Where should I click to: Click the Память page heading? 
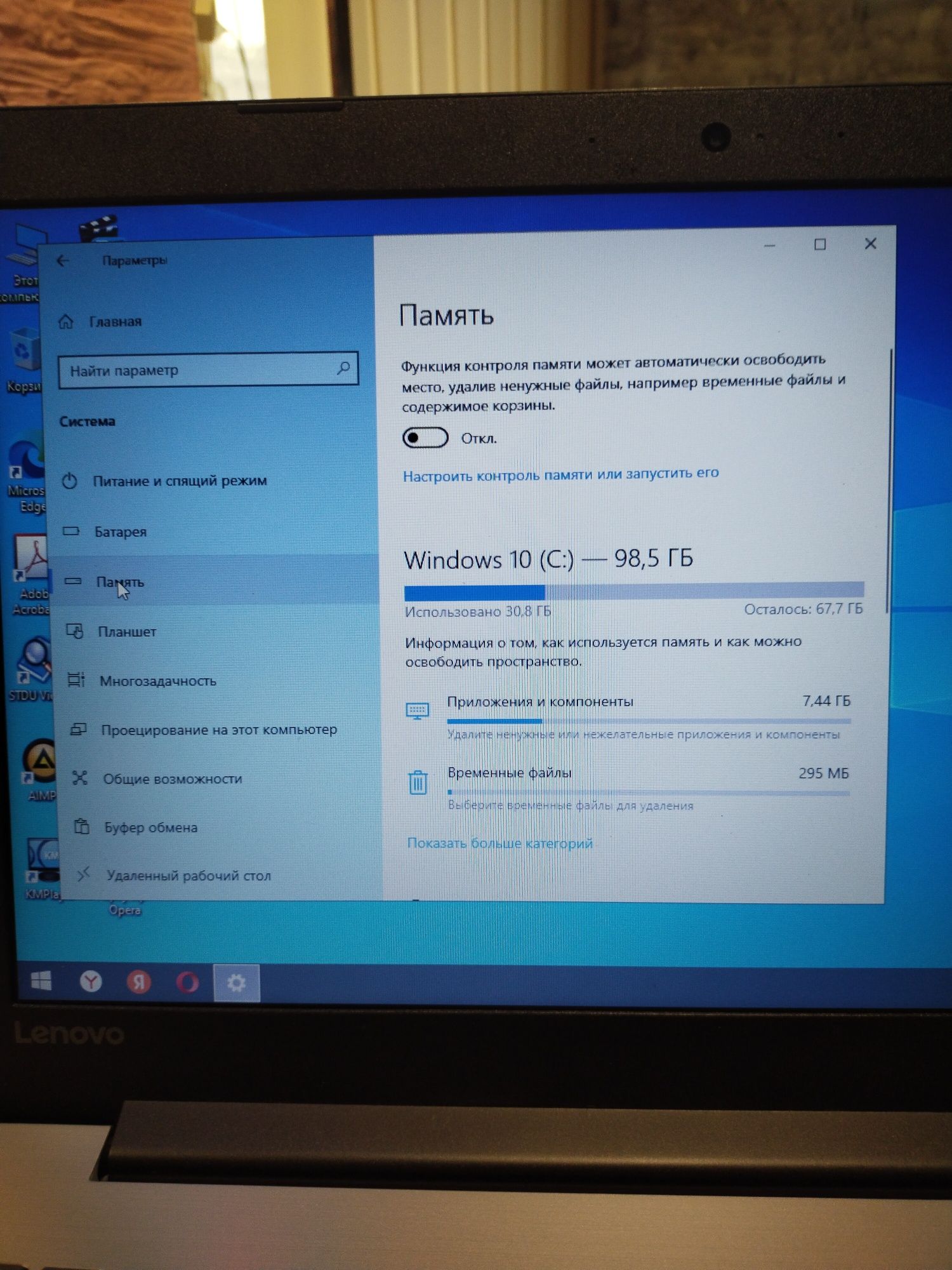(446, 316)
